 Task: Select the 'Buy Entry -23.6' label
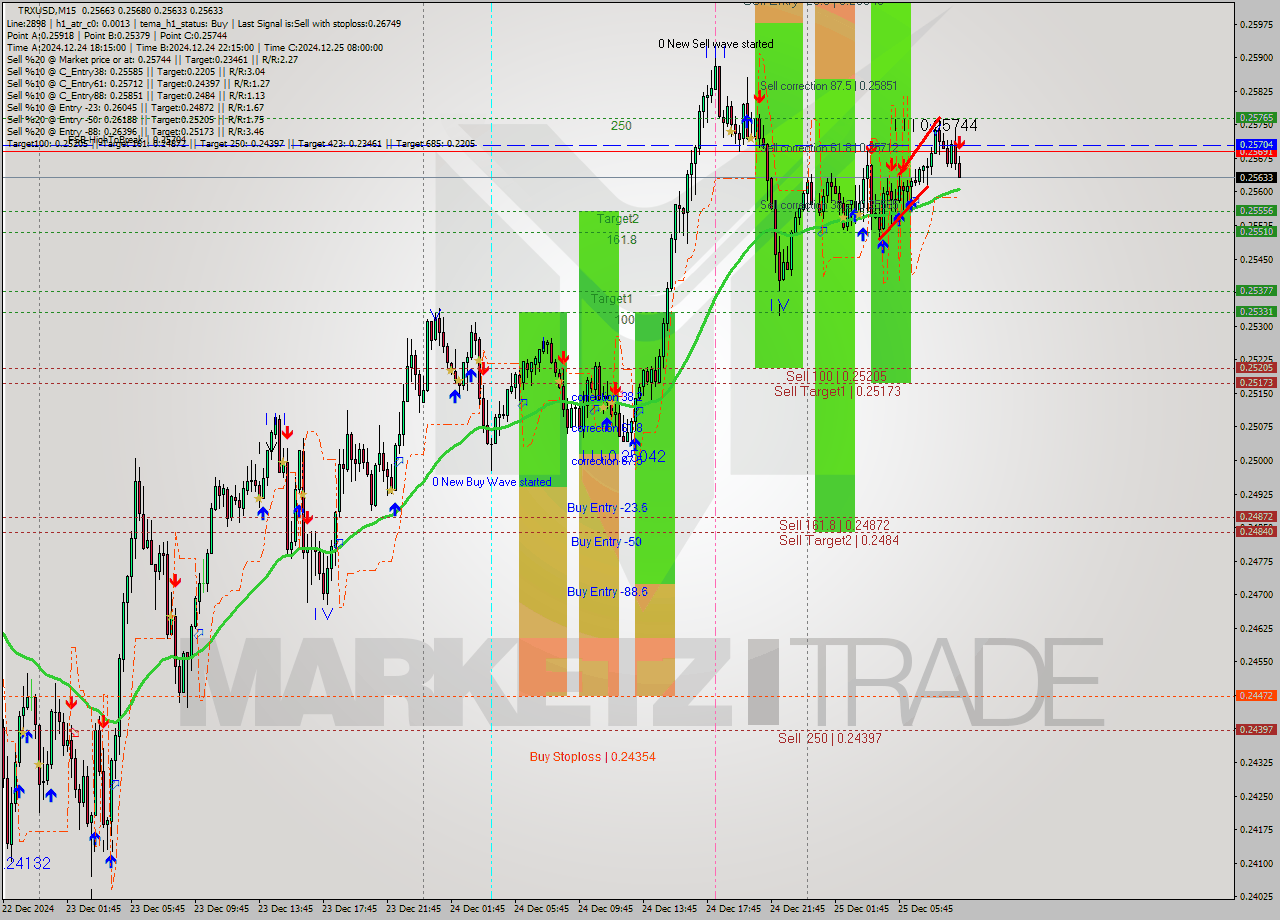pos(607,508)
